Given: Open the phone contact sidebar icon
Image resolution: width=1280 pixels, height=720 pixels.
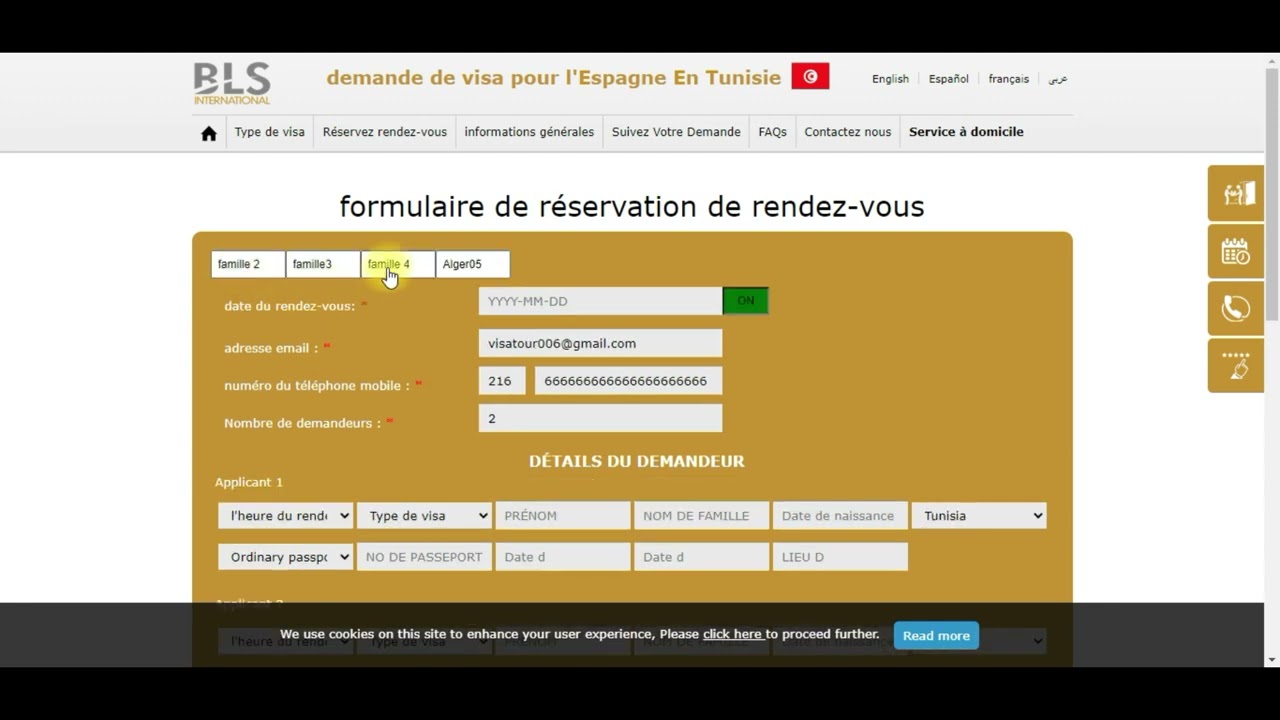Looking at the screenshot, I should click(x=1236, y=308).
